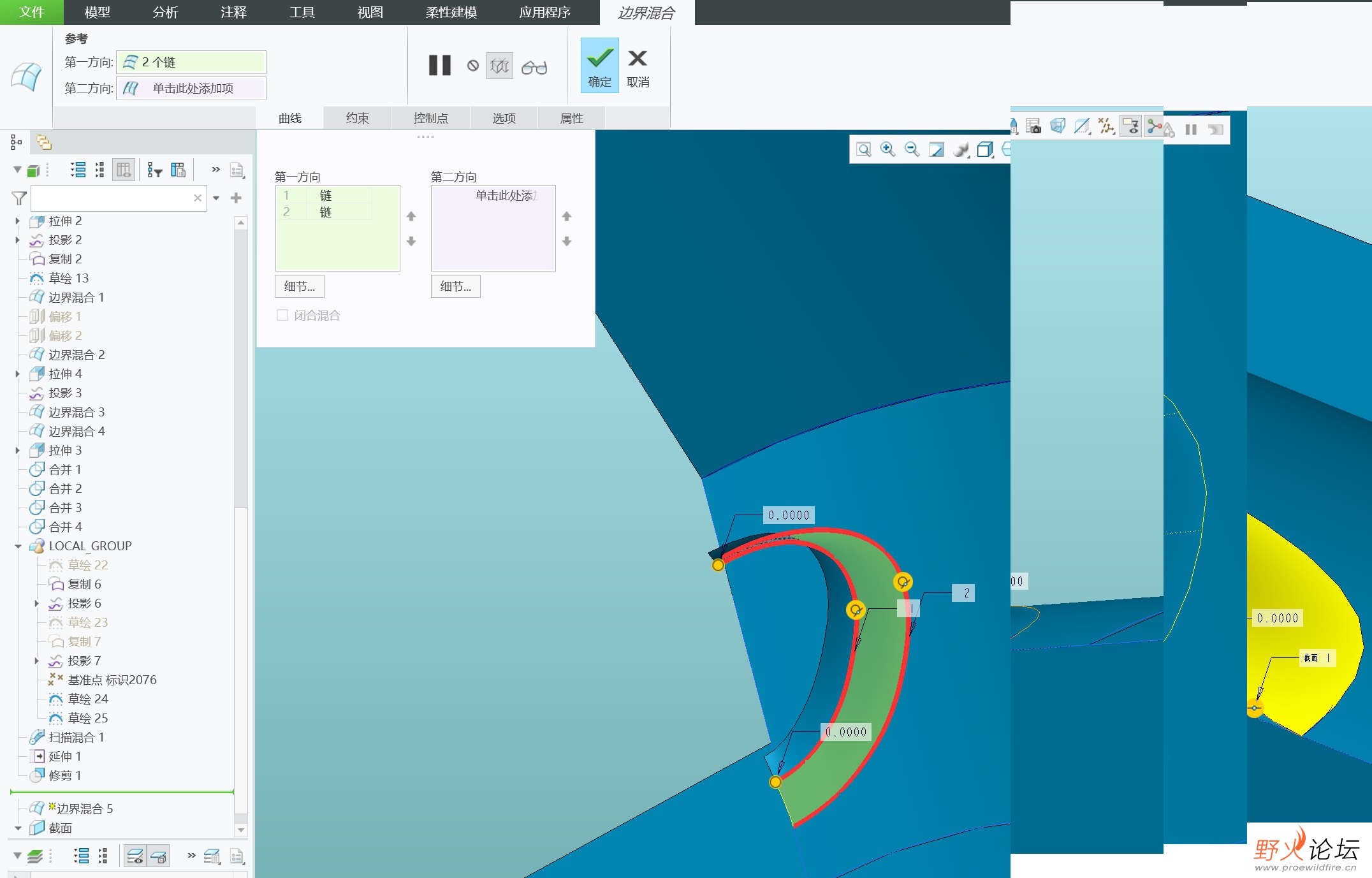Click the zoom in magnifier icon
The height and width of the screenshot is (878, 1372).
(887, 149)
